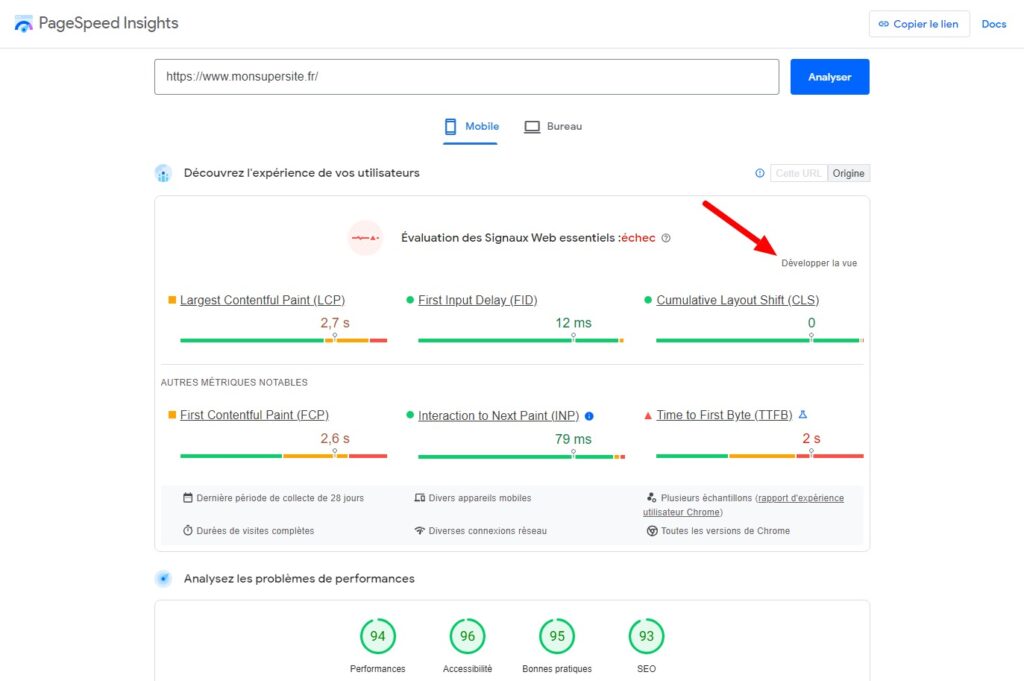This screenshot has height=681, width=1024.
Task: Click the LCP value 2,7 s
Action: click(334, 323)
